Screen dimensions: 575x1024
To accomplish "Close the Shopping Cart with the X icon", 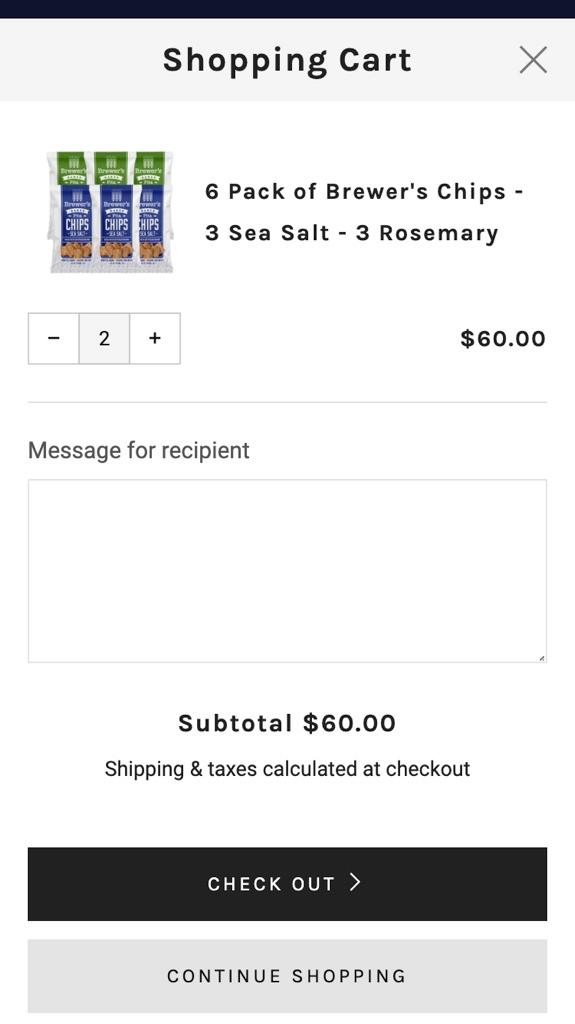I will [x=533, y=60].
